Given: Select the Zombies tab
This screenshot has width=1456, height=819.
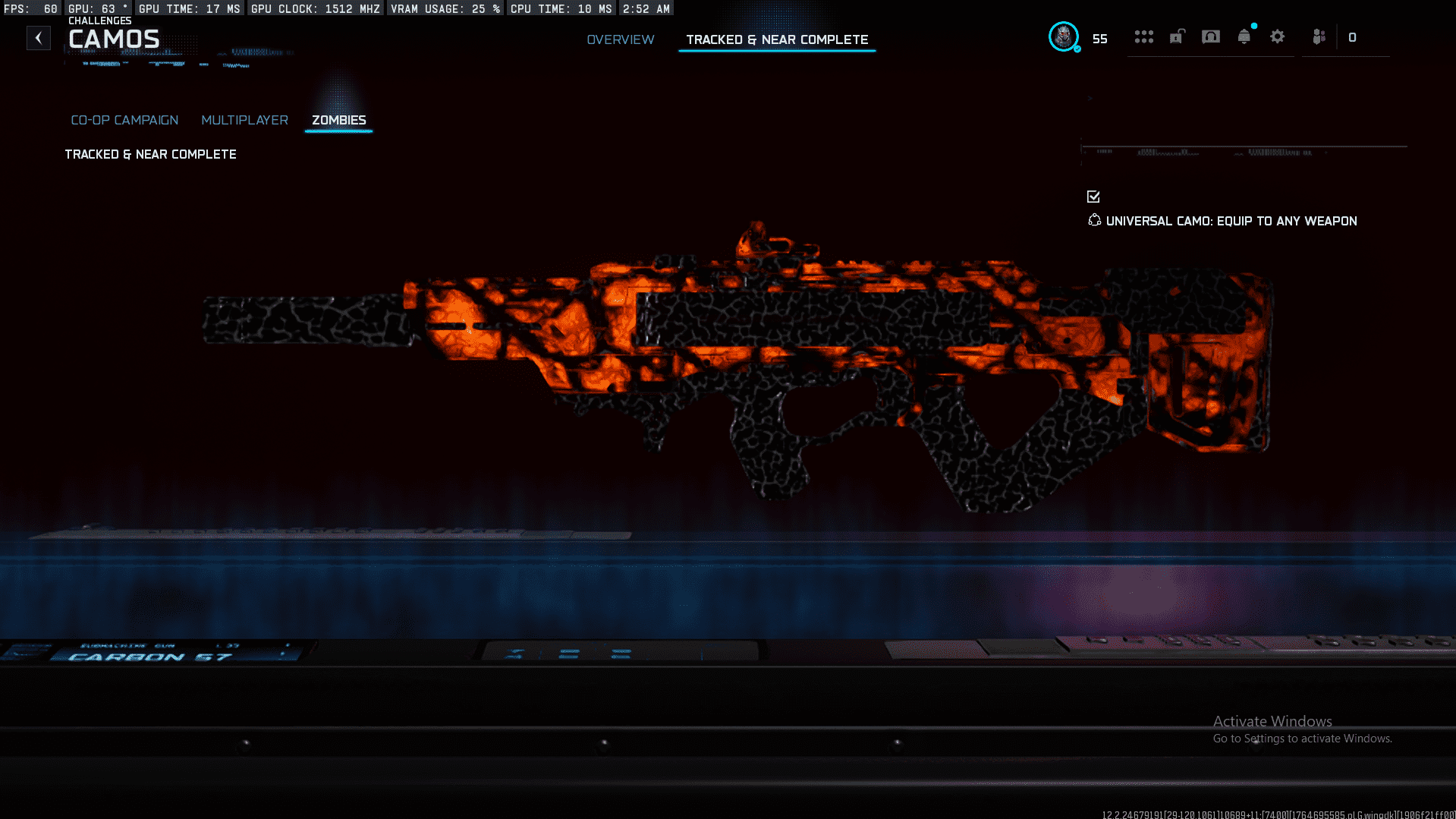Looking at the screenshot, I should click(x=338, y=120).
